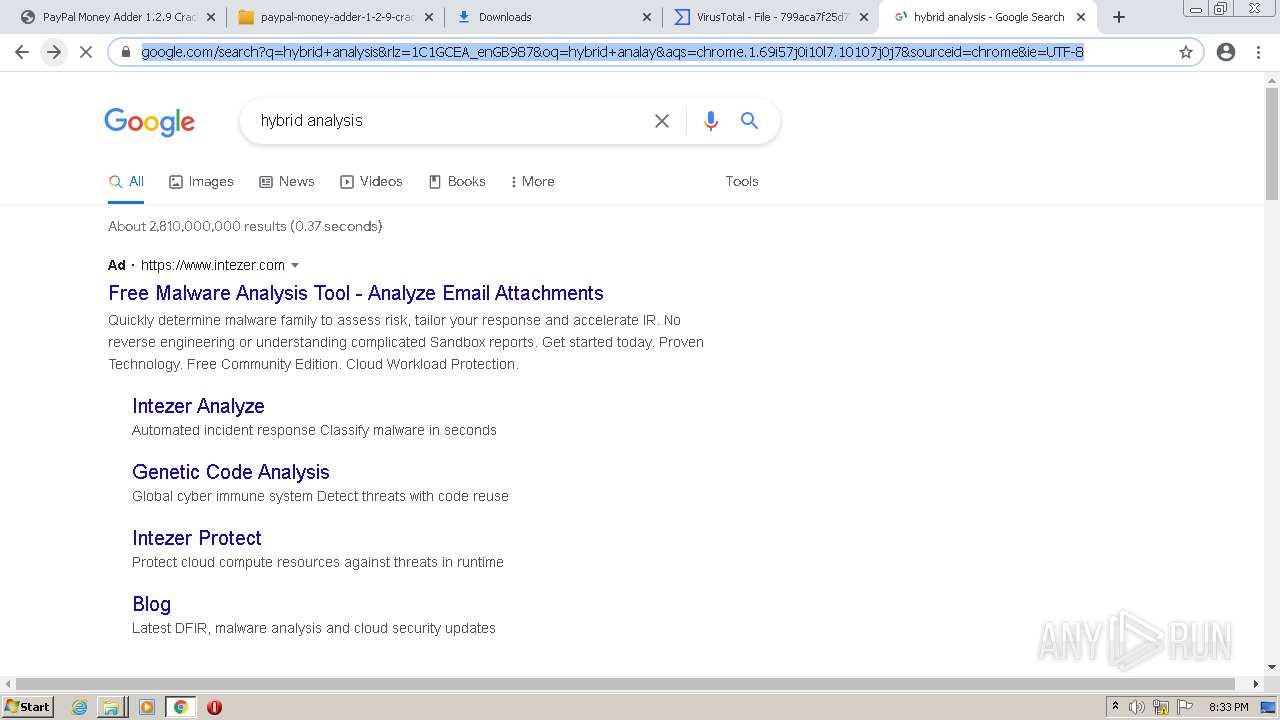Image resolution: width=1280 pixels, height=720 pixels.
Task: Click the URL in the address bar
Action: point(612,52)
